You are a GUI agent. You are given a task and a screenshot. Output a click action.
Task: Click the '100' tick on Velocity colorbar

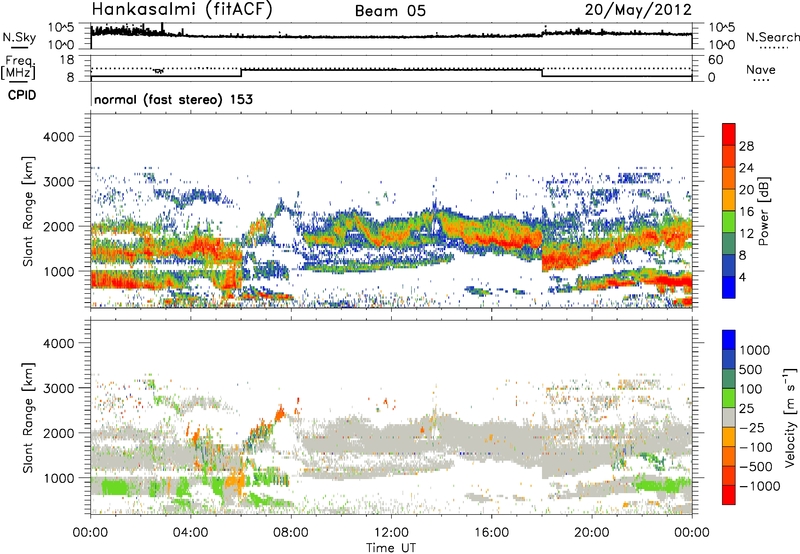pos(751,389)
